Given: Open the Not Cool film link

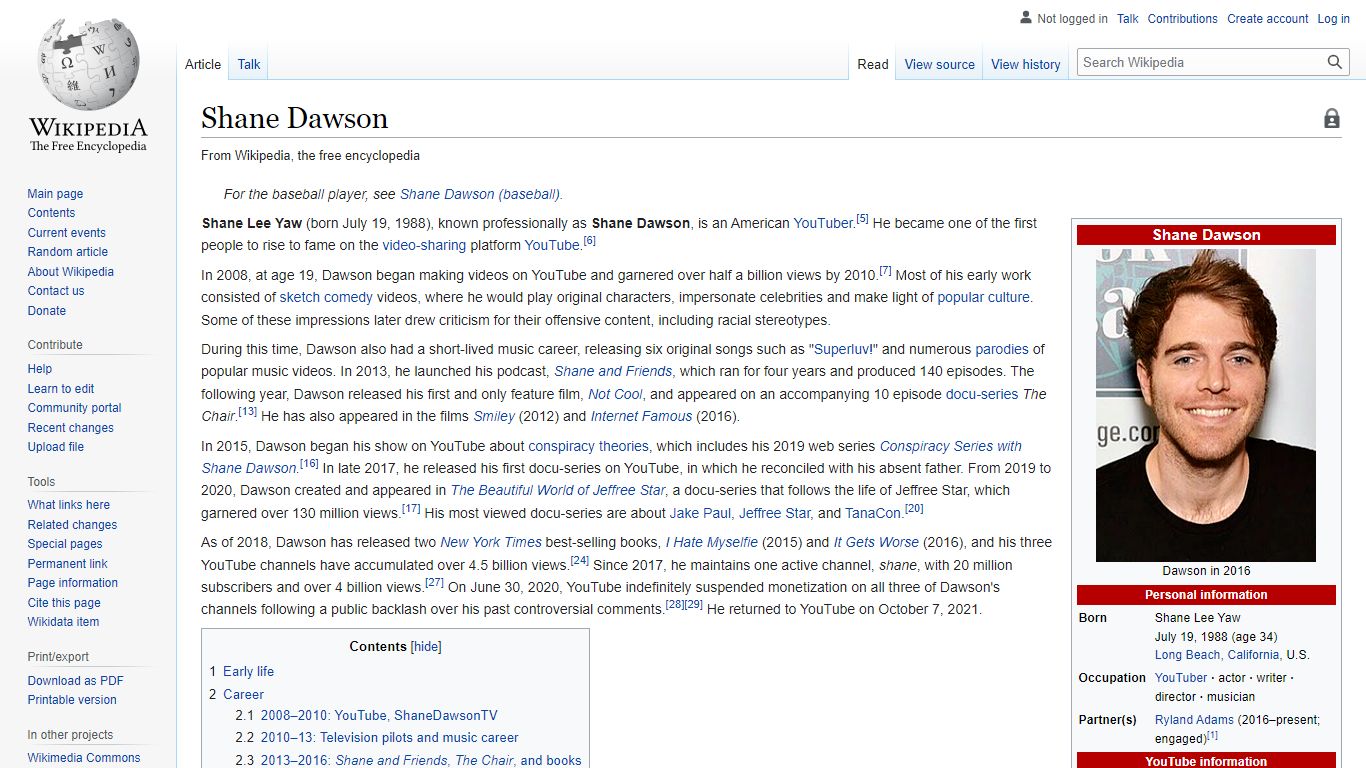Looking at the screenshot, I should (615, 394).
